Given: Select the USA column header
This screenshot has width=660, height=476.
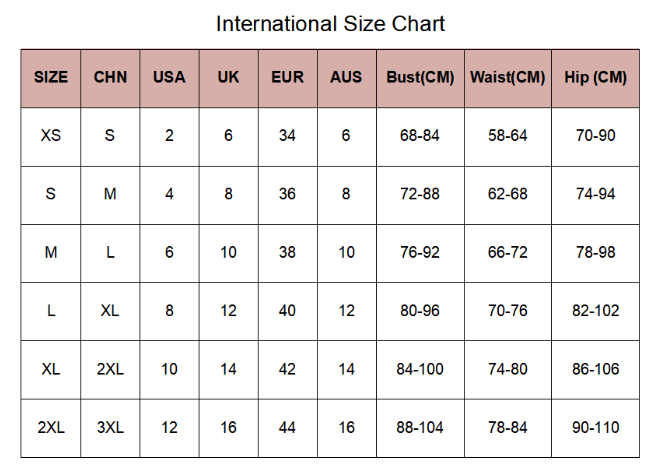Looking at the screenshot, I should coord(169,77).
